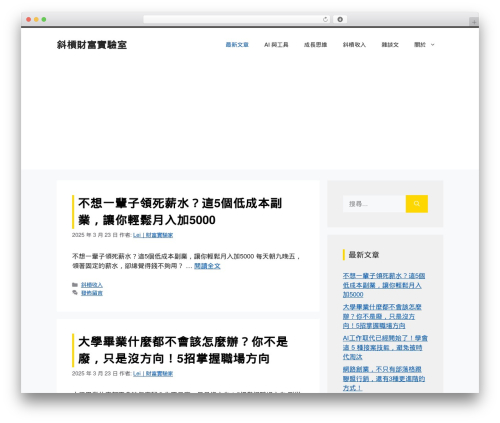
Task: Click the 發佈留言 comment link
Action: tap(92, 293)
